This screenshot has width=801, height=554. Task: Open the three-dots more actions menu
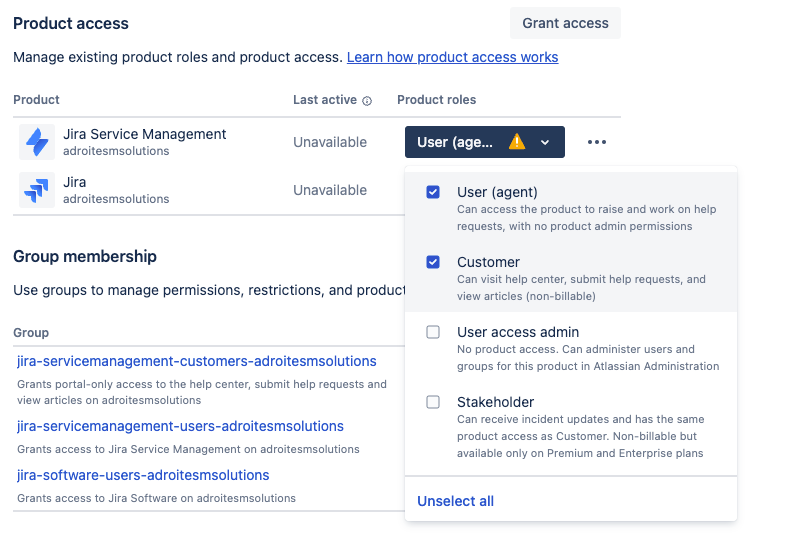pyautogui.click(x=597, y=142)
